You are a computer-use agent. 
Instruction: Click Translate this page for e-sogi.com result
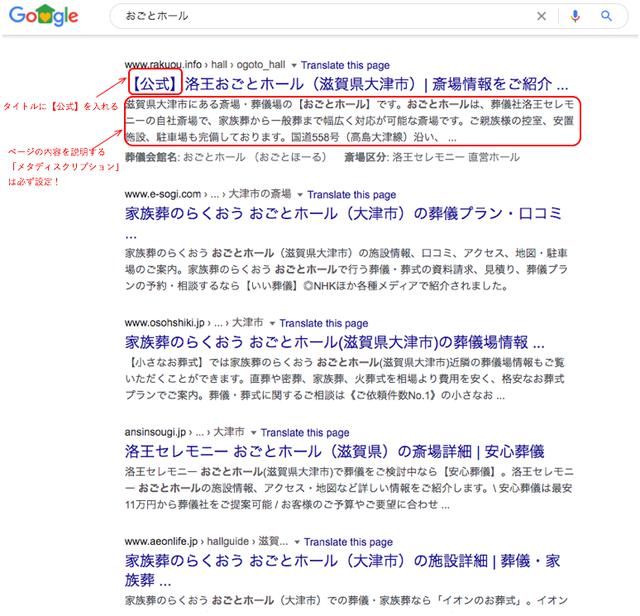coord(351,195)
